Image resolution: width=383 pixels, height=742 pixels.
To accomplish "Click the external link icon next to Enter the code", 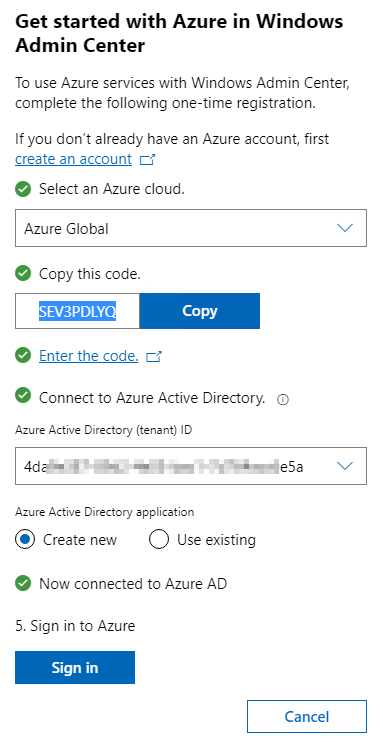I will 154,357.
